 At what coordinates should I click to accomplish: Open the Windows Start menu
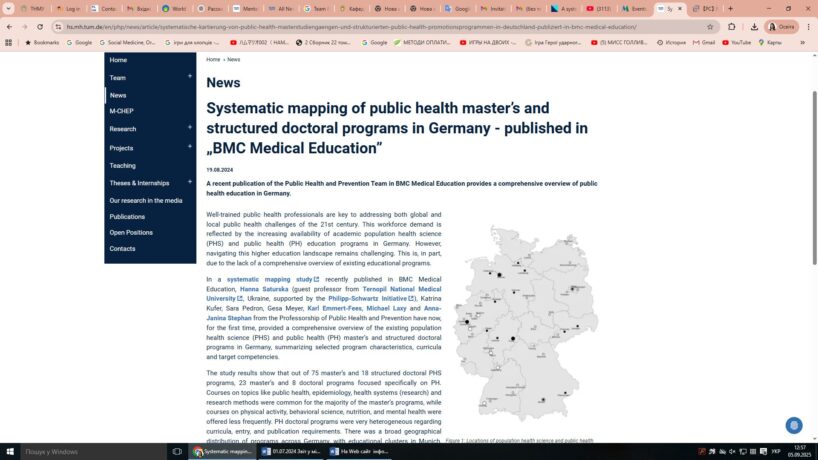click(x=8, y=452)
